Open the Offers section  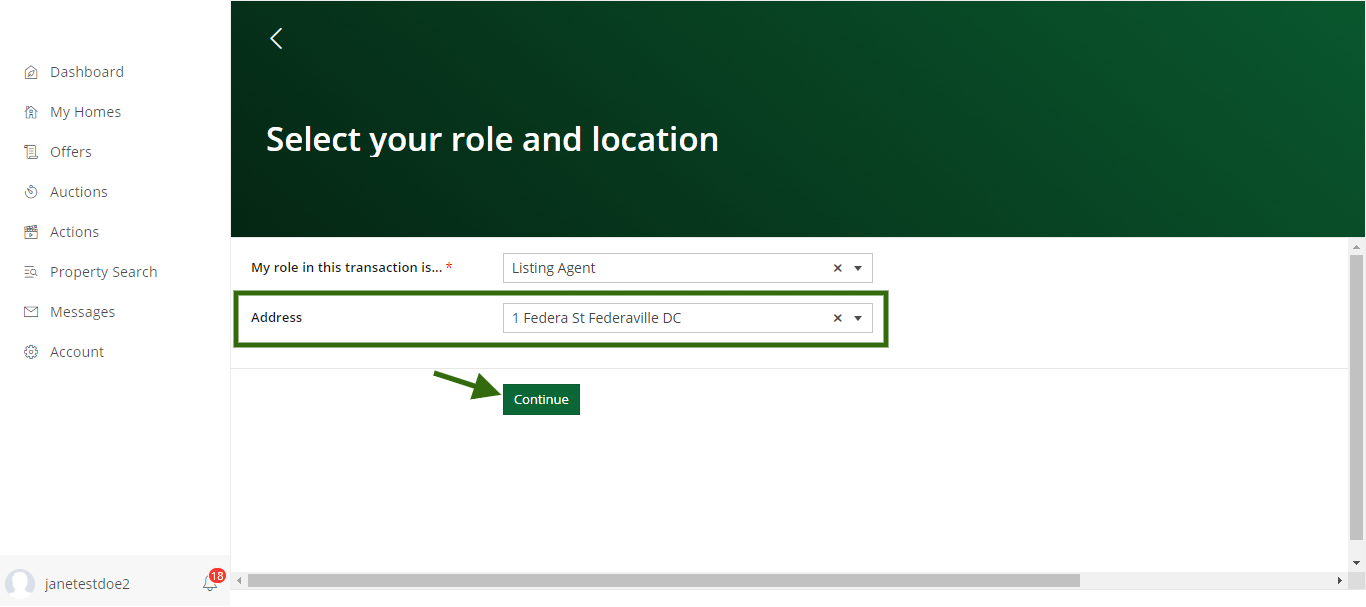[71, 152]
